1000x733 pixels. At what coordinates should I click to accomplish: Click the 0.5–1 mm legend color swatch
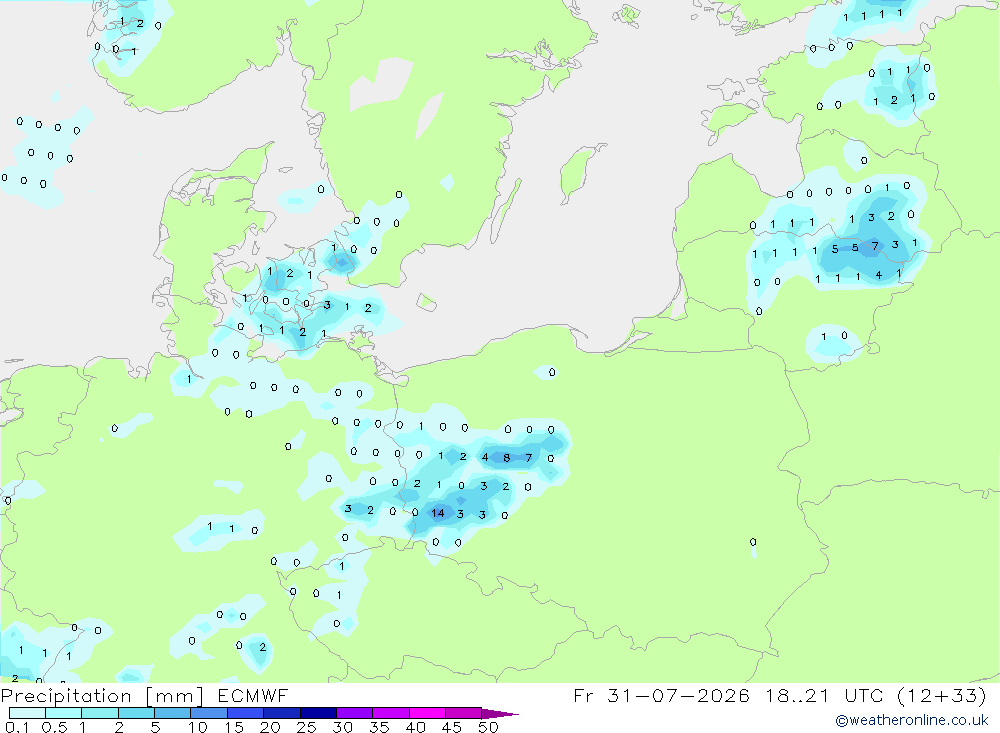(x=63, y=713)
